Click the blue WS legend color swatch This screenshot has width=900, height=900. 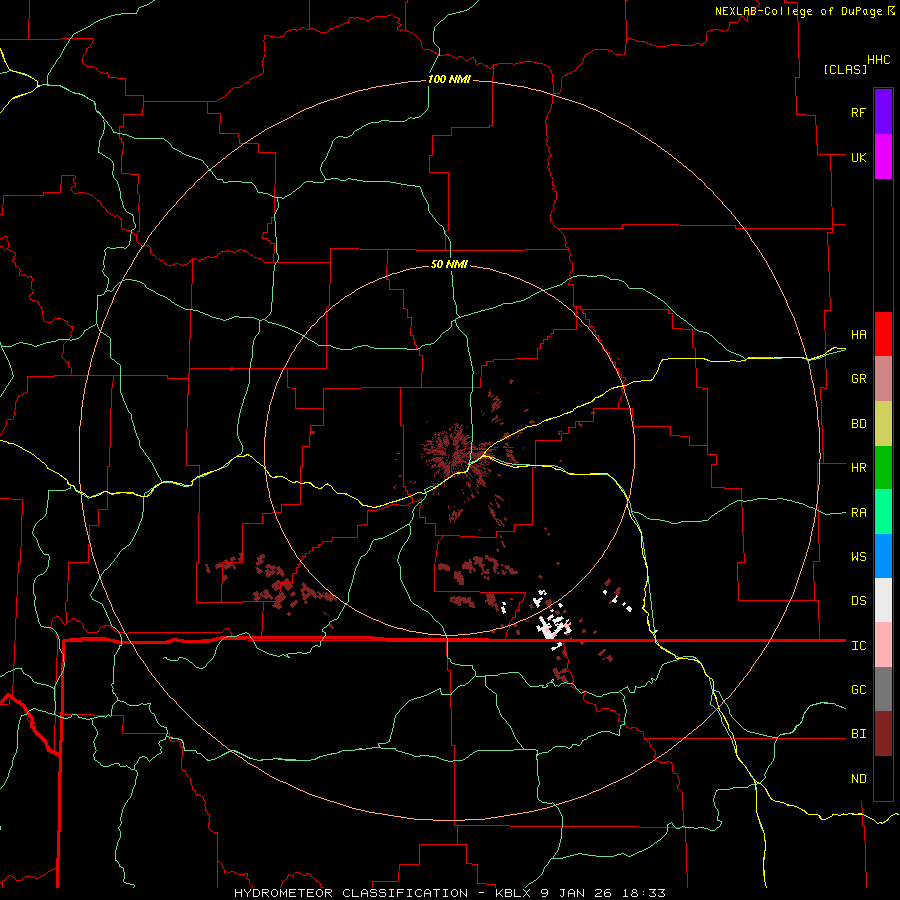coord(883,556)
